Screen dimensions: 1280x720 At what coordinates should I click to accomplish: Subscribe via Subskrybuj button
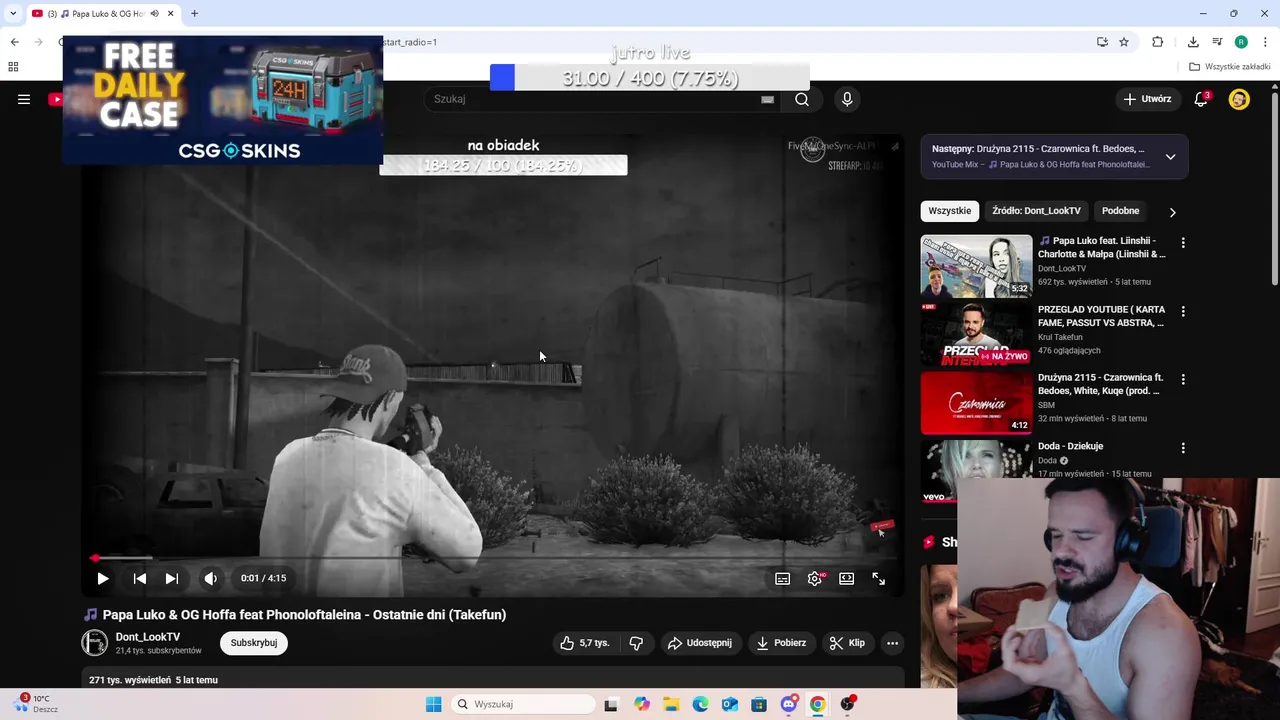click(254, 643)
